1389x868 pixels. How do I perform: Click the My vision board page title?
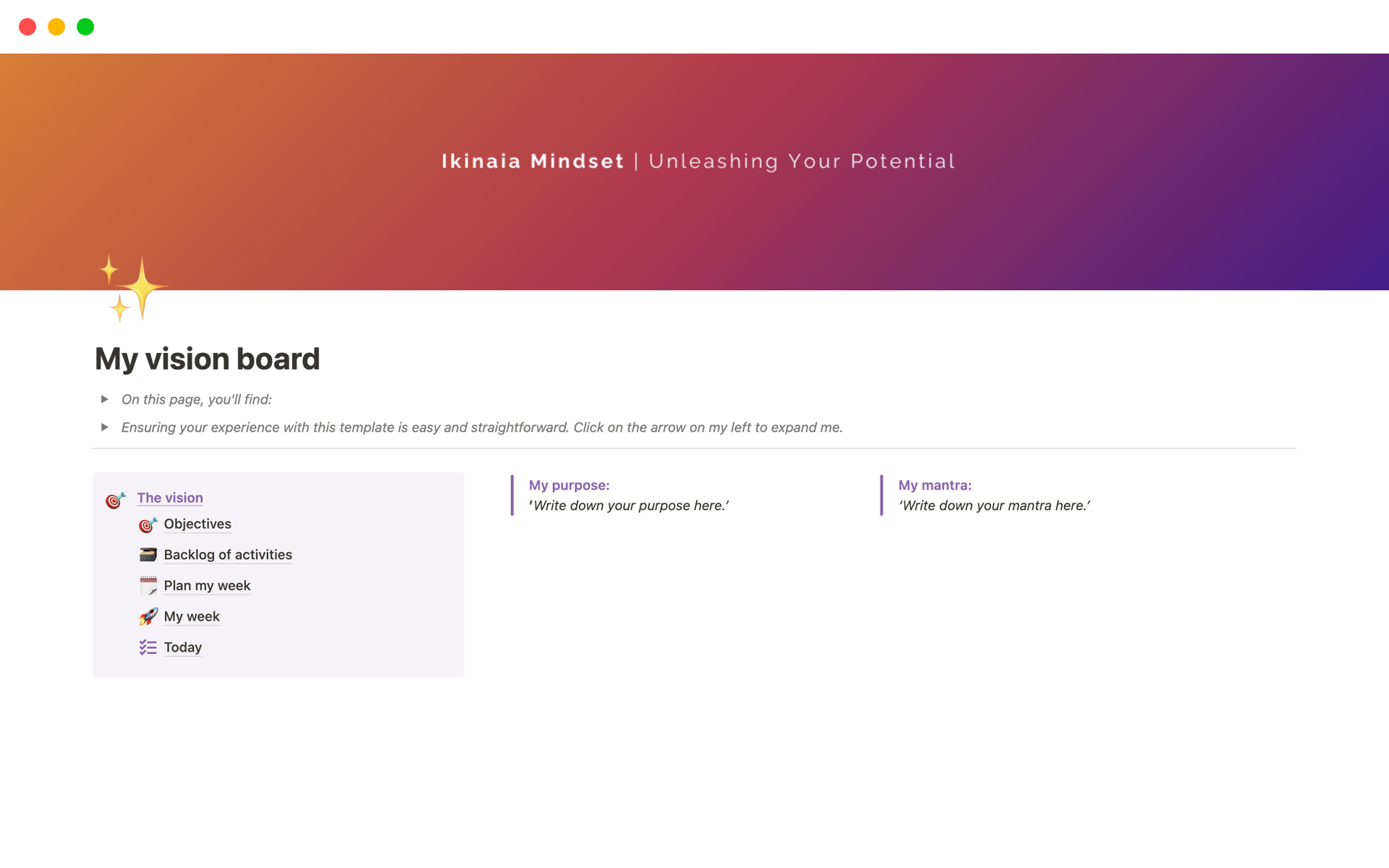coord(208,359)
